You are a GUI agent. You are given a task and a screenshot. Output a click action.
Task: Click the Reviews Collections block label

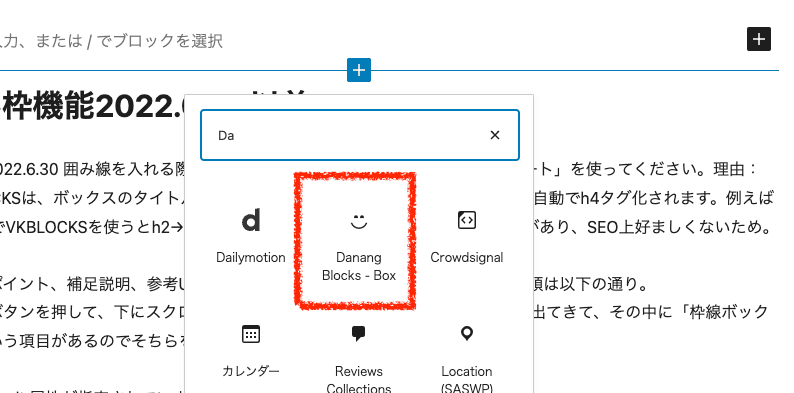359,380
